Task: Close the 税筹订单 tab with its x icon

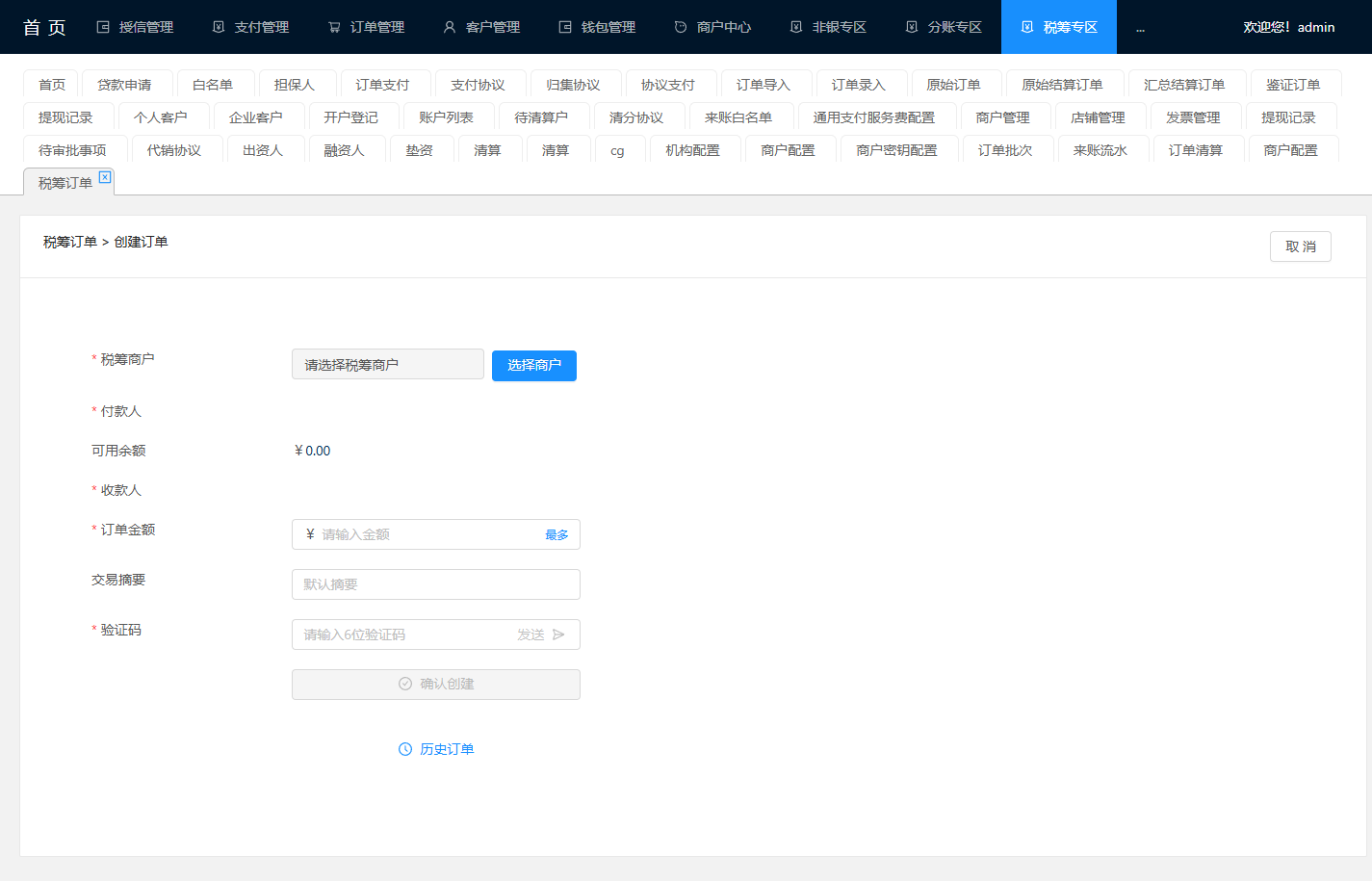Action: [x=105, y=177]
